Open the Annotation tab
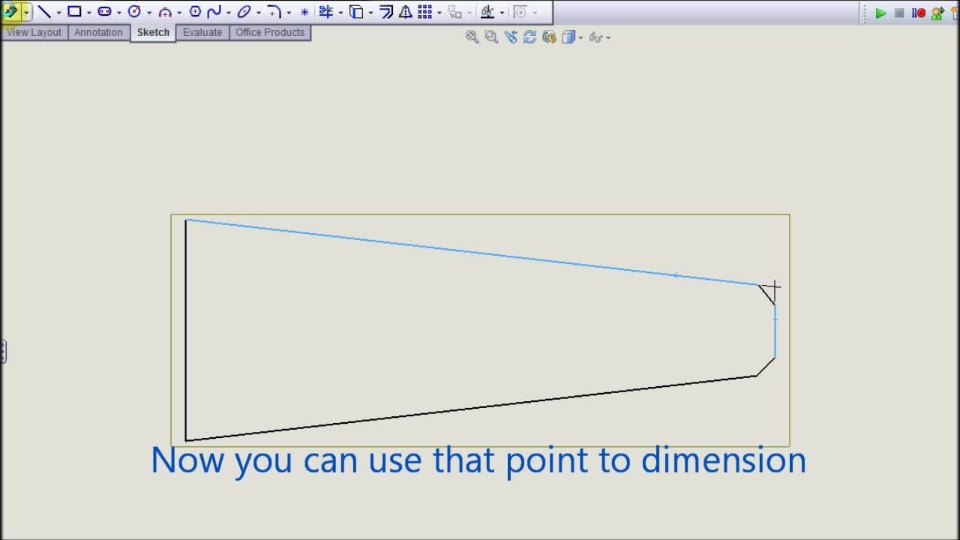Viewport: 960px width, 540px height. tap(99, 32)
